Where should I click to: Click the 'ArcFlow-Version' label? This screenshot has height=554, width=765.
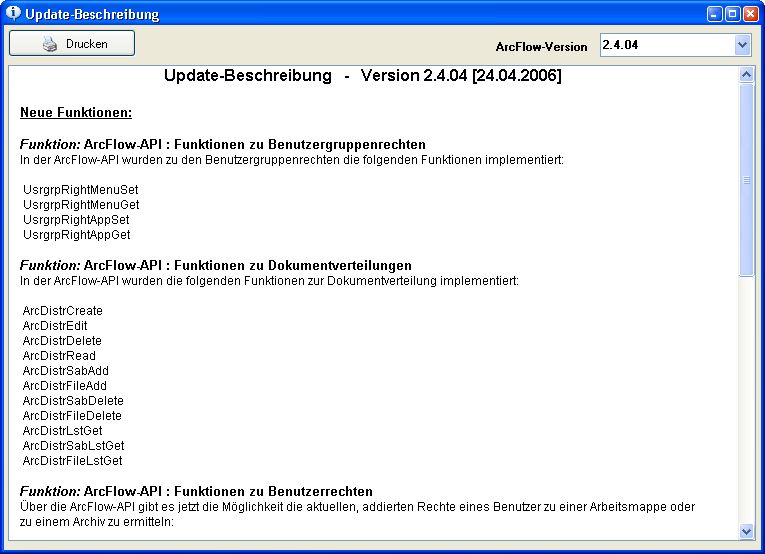[x=542, y=47]
